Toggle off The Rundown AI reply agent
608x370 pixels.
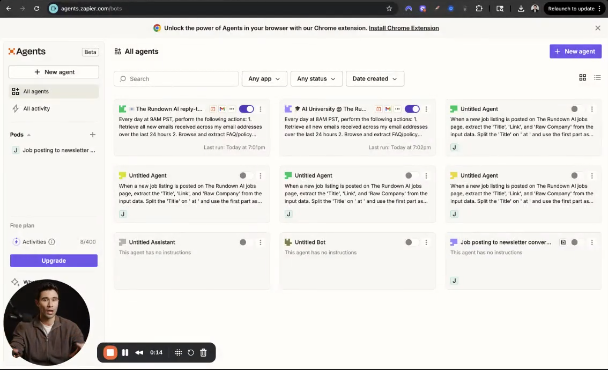246,109
